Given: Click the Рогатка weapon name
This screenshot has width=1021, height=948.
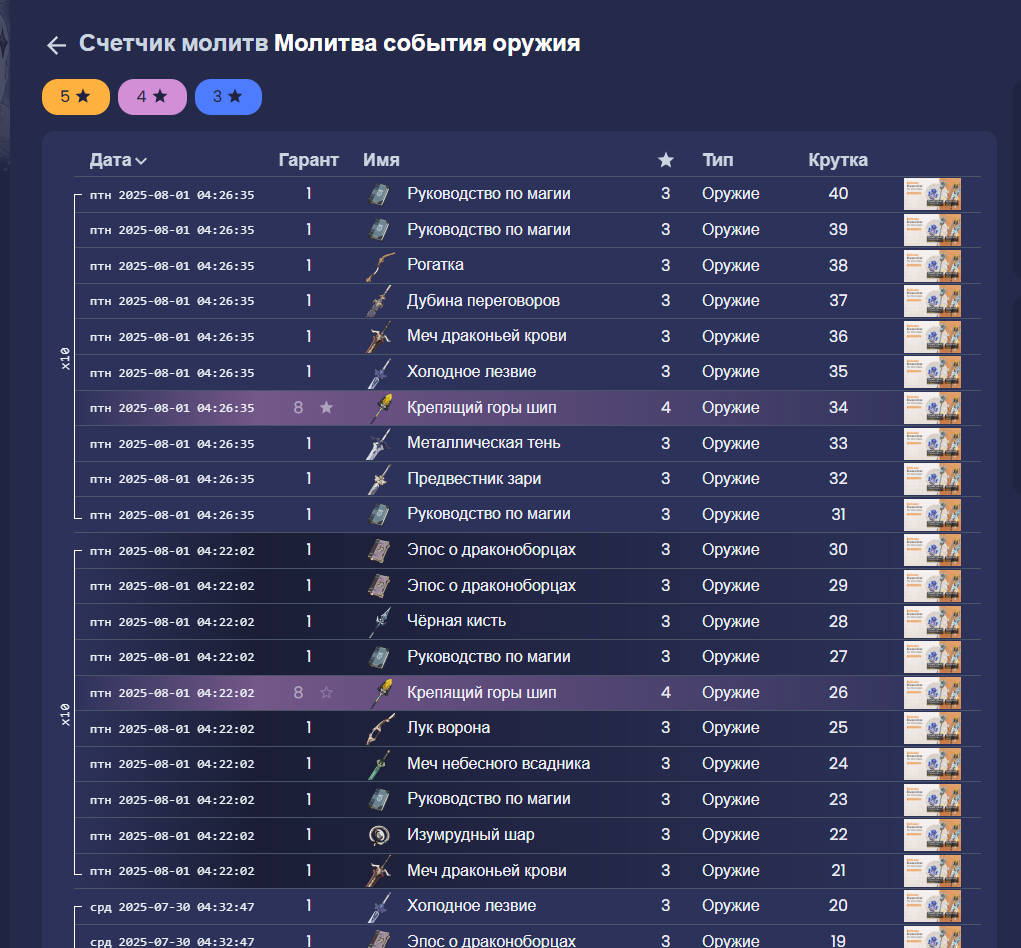Looking at the screenshot, I should tap(435, 265).
